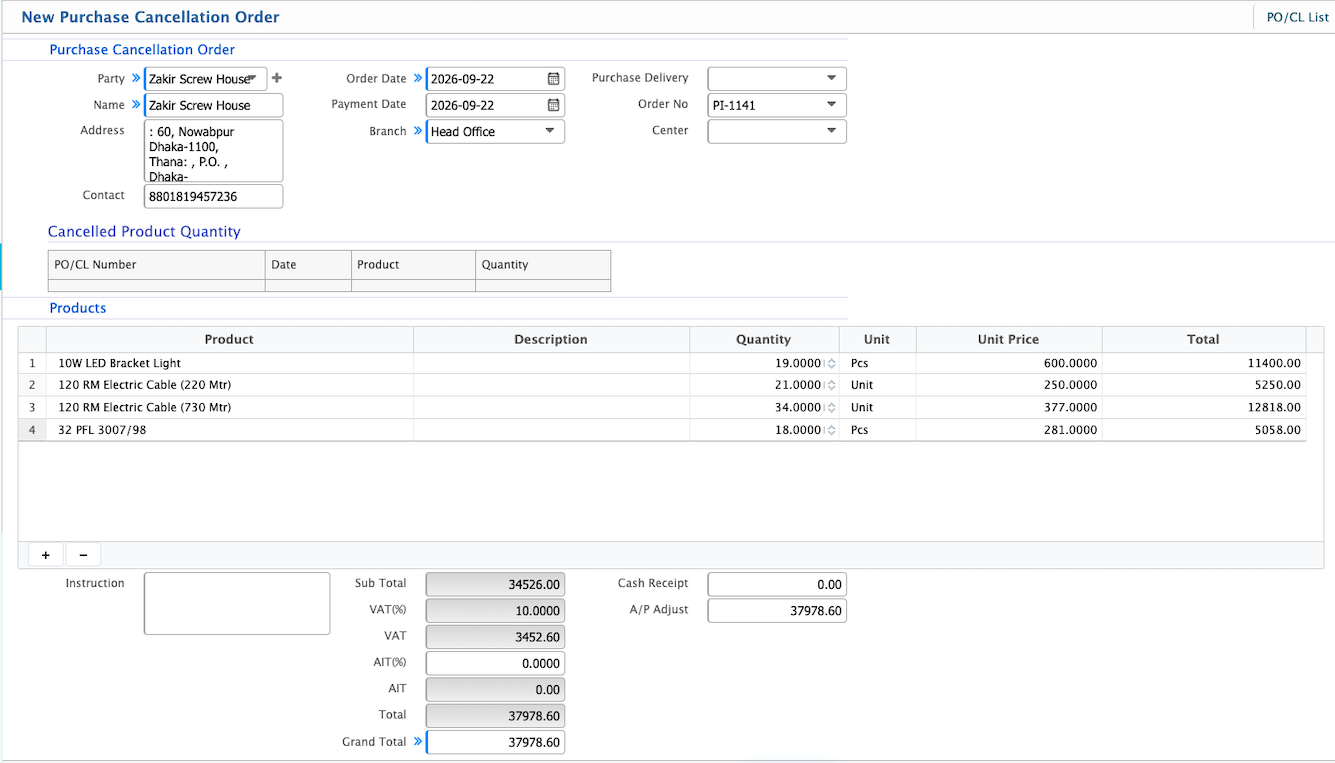The width and height of the screenshot is (1335, 763).
Task: Focus the Grand Total field
Action: (495, 742)
